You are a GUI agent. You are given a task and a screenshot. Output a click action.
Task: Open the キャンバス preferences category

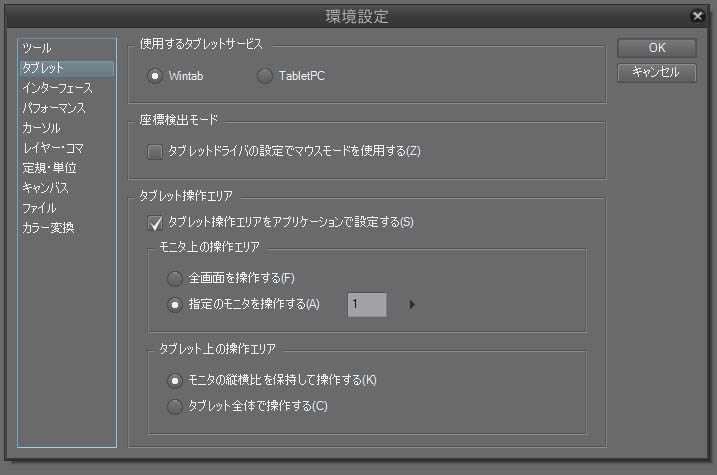click(67, 188)
